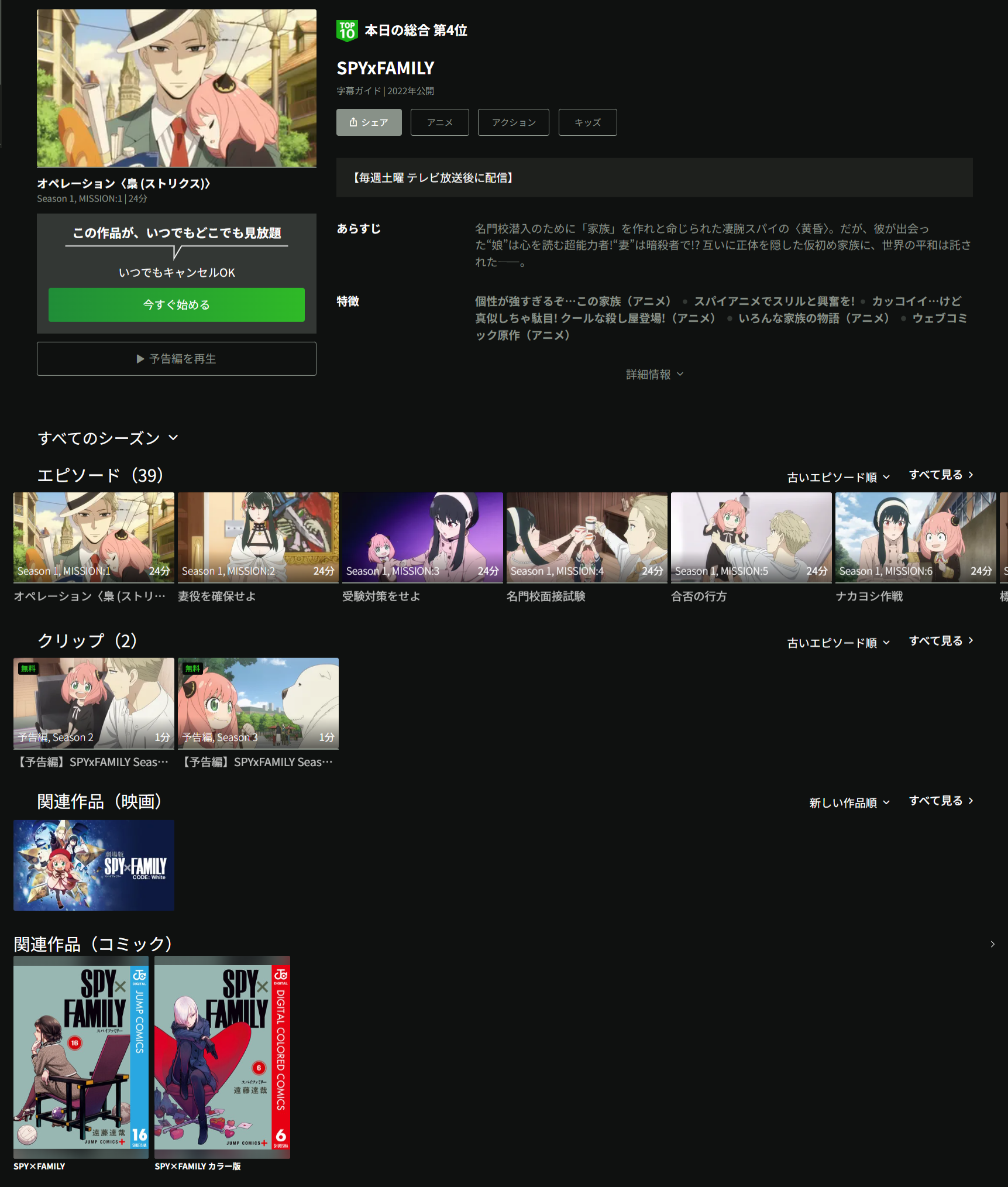Open the MISSION:2 妻役を確保せよ episode thumbnail

[x=258, y=537]
